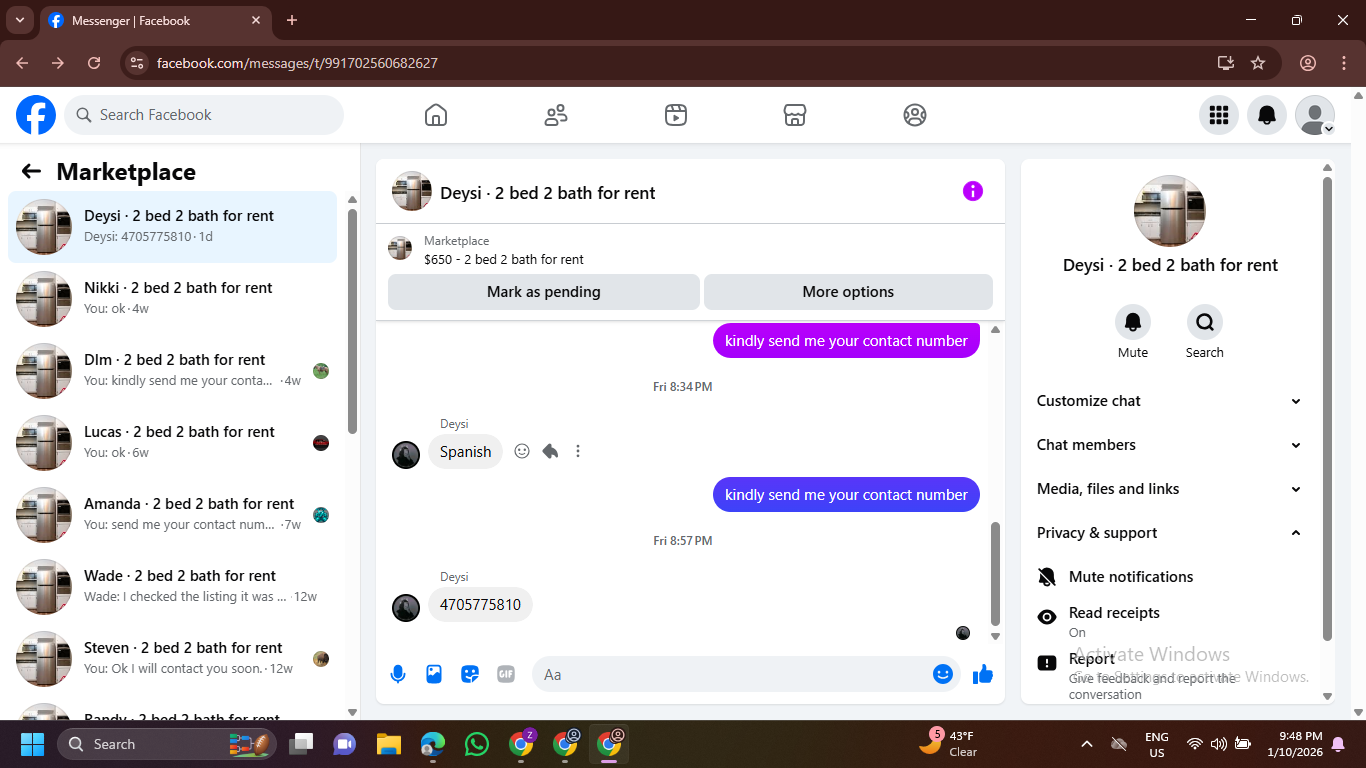The width and height of the screenshot is (1366, 768).
Task: Go to Facebook home via logo
Action: [36, 115]
